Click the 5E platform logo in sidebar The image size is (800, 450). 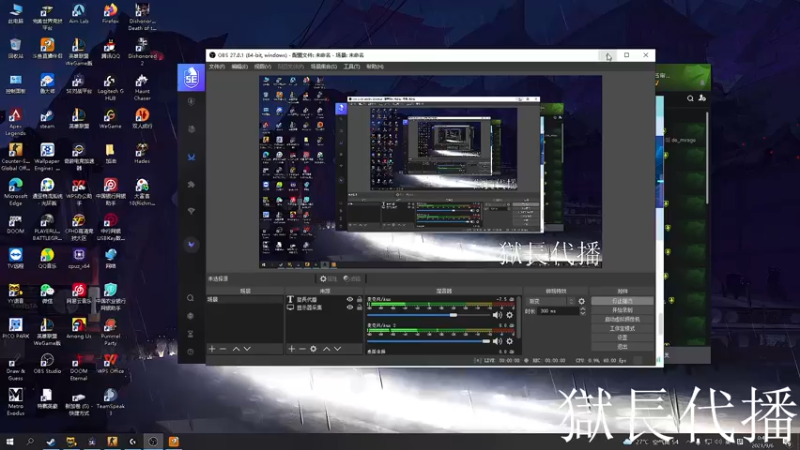(x=191, y=78)
